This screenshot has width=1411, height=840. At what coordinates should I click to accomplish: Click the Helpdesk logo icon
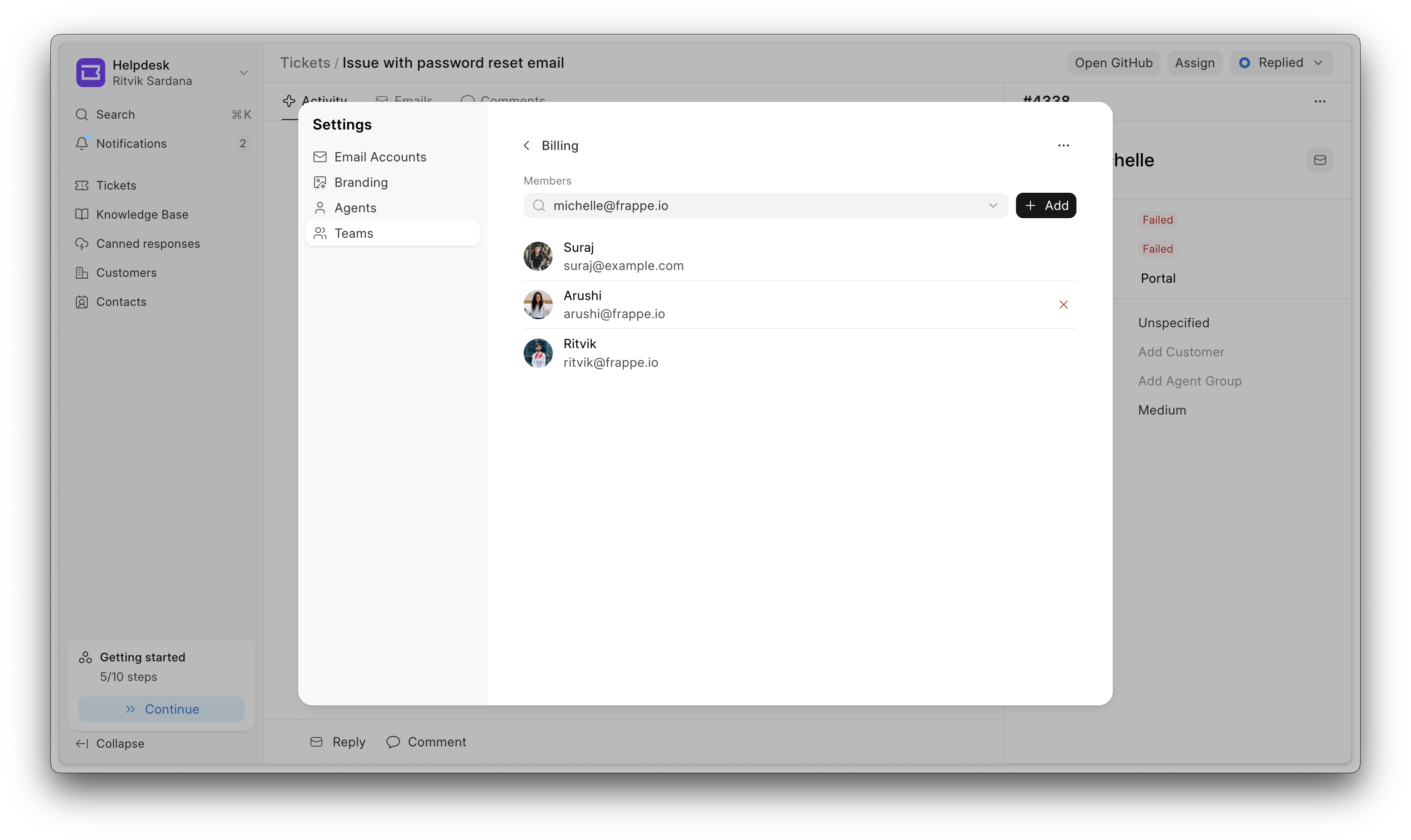click(x=90, y=72)
